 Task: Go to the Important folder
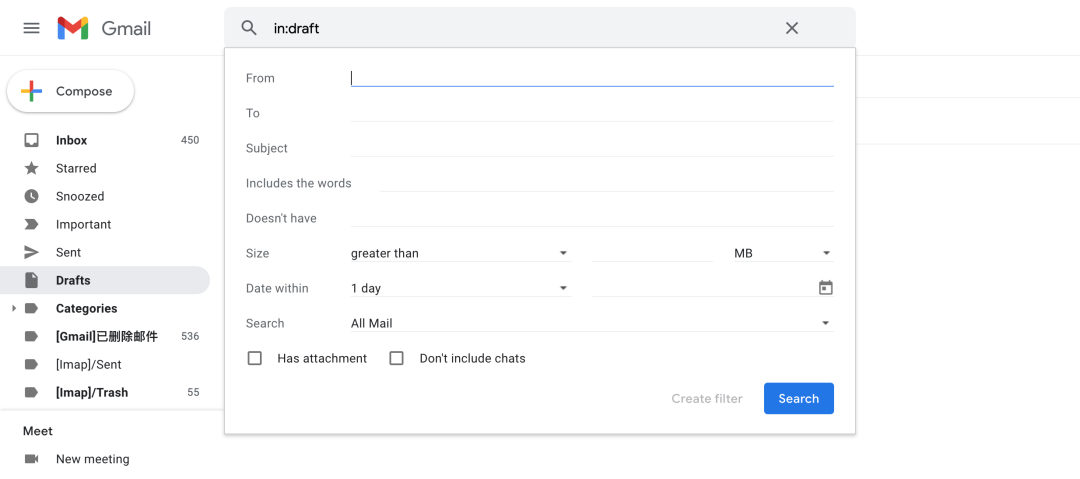(83, 224)
